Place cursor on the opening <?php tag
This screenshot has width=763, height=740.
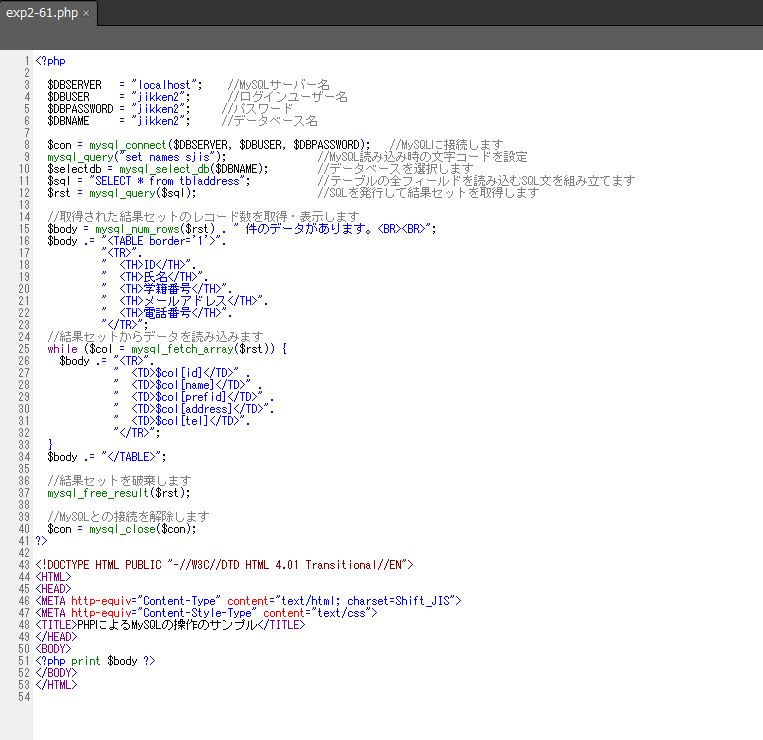[x=50, y=61]
